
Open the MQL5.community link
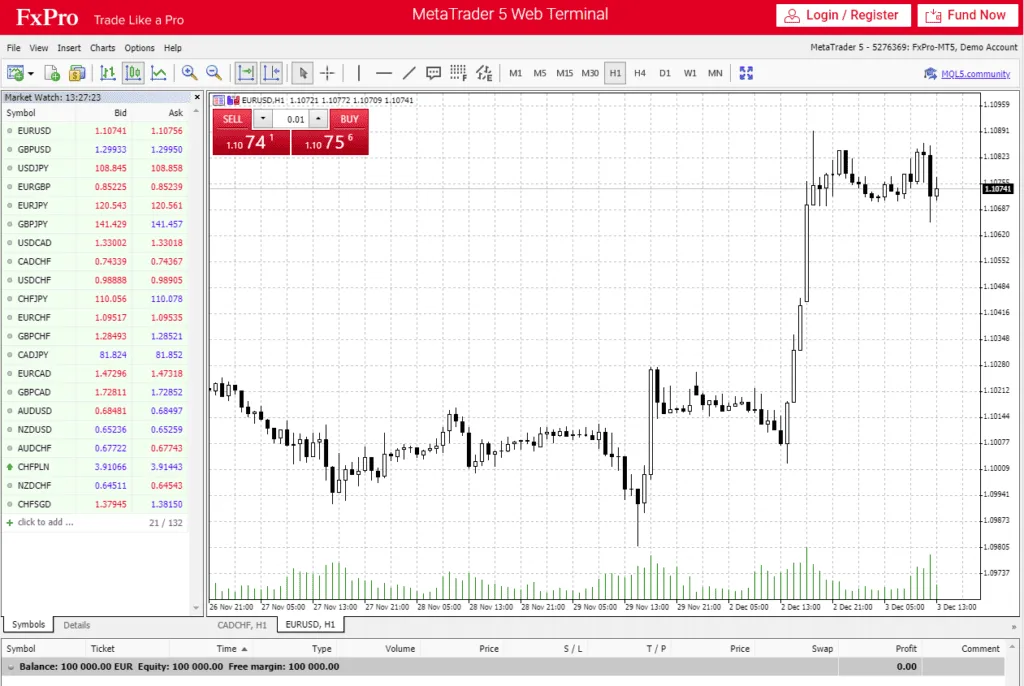click(x=976, y=74)
